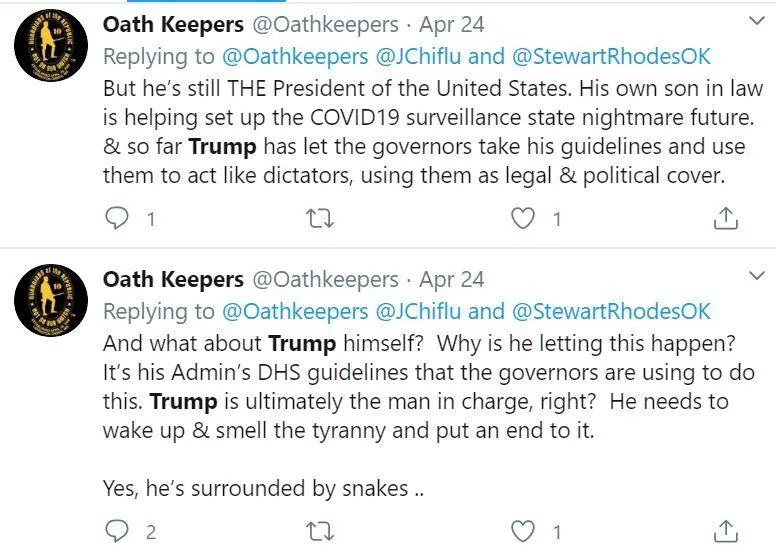
Task: Open the first tweet's chevron options menu
Action: point(757,21)
